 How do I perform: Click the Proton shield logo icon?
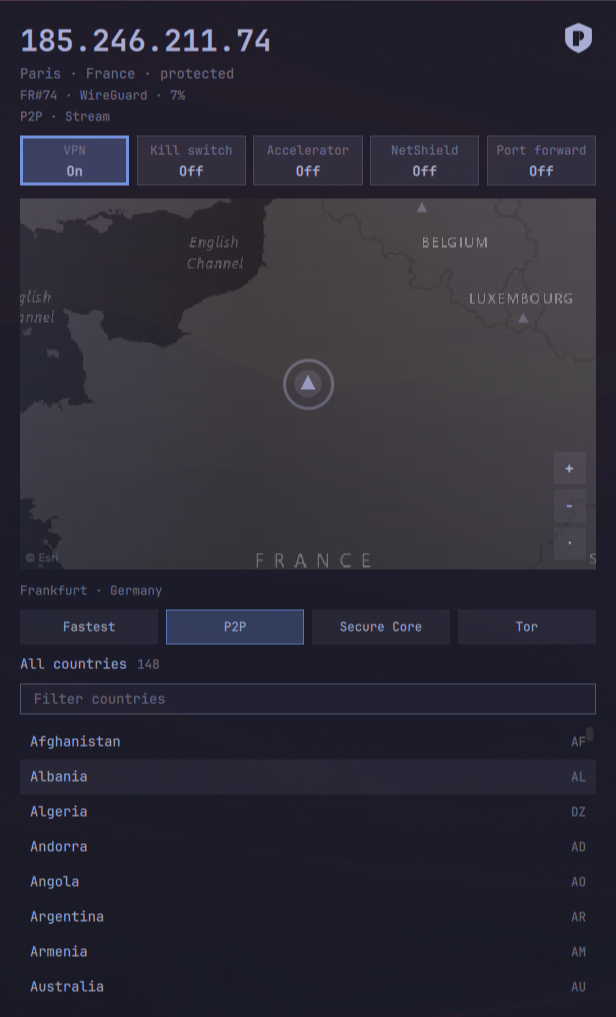coord(578,38)
